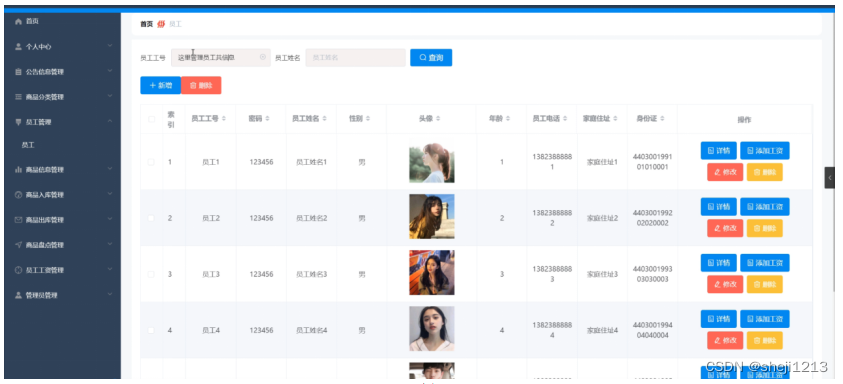Check the row checkbox for 员工2

(151, 218)
